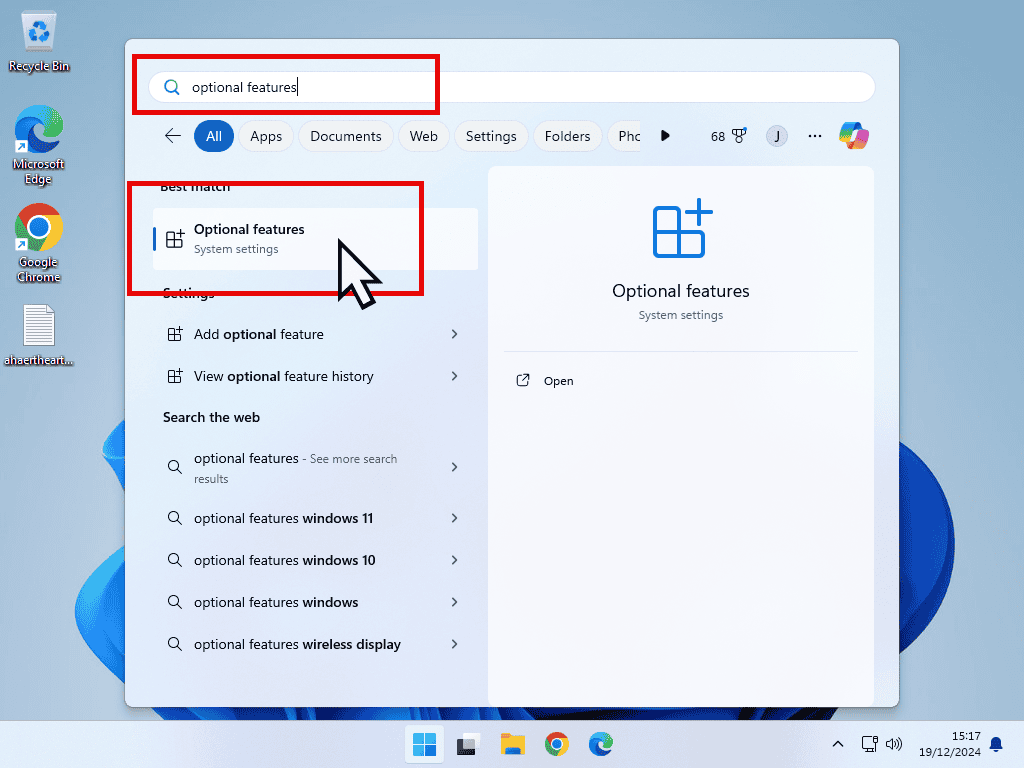
Task: Click search icon beside optional features windows 11
Action: [174, 518]
